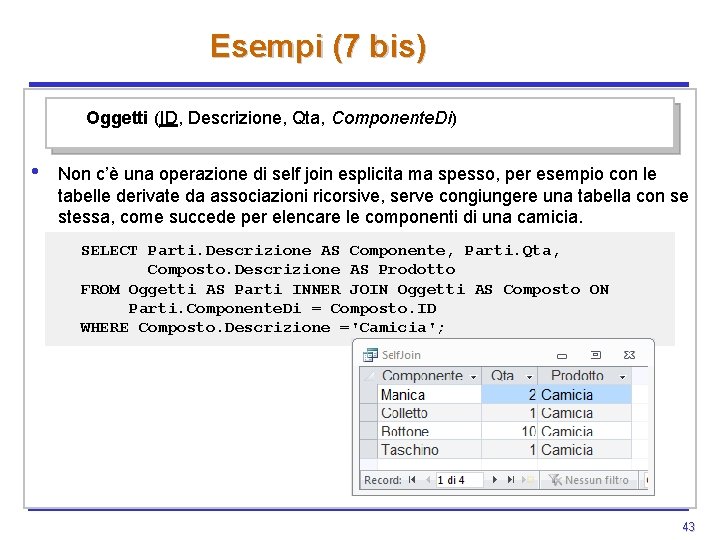This screenshot has height=540, width=720.
Task: Close the SelfJoin query window
Action: tap(629, 355)
